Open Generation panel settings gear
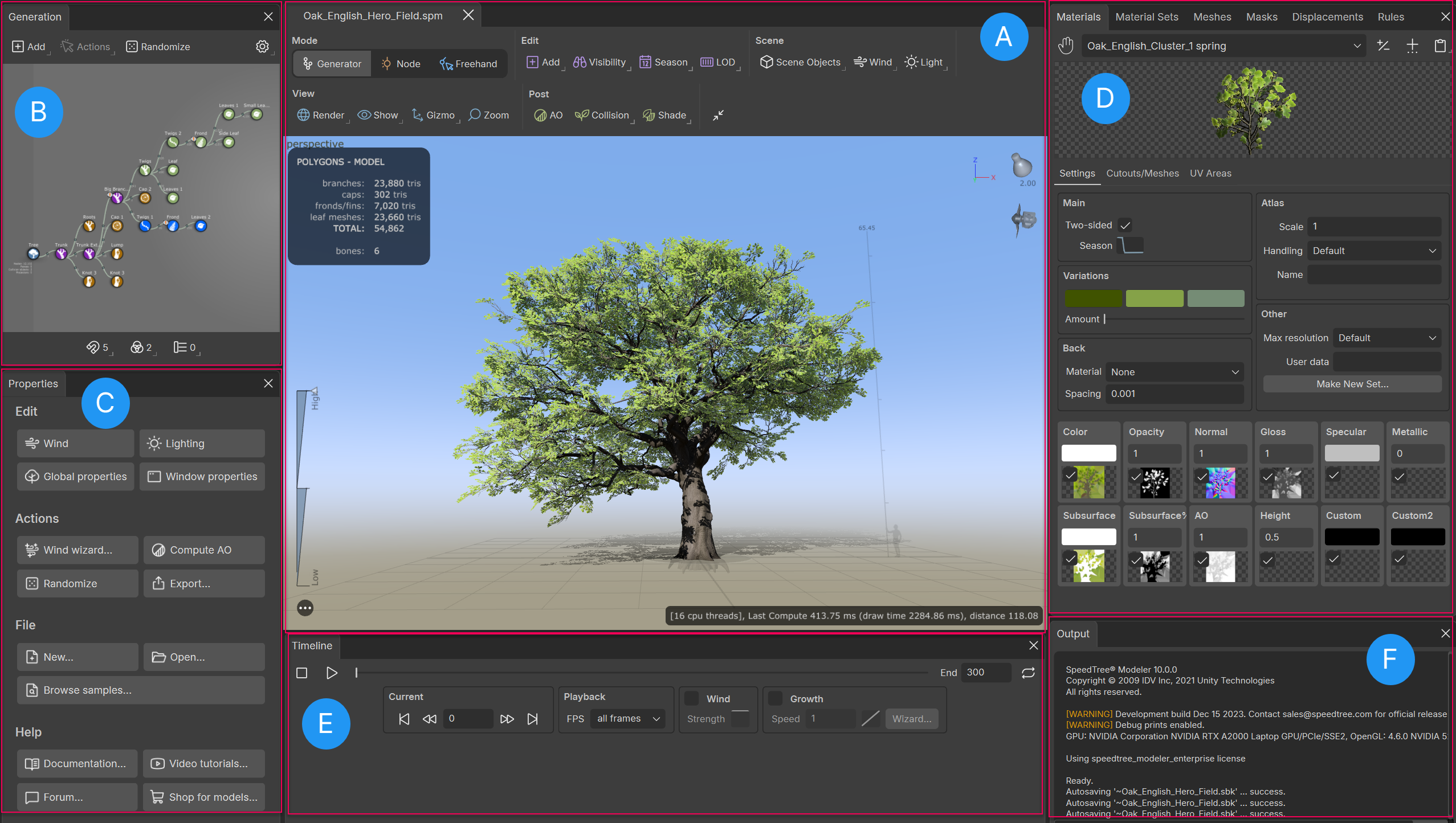This screenshot has height=823, width=1456. 262,47
